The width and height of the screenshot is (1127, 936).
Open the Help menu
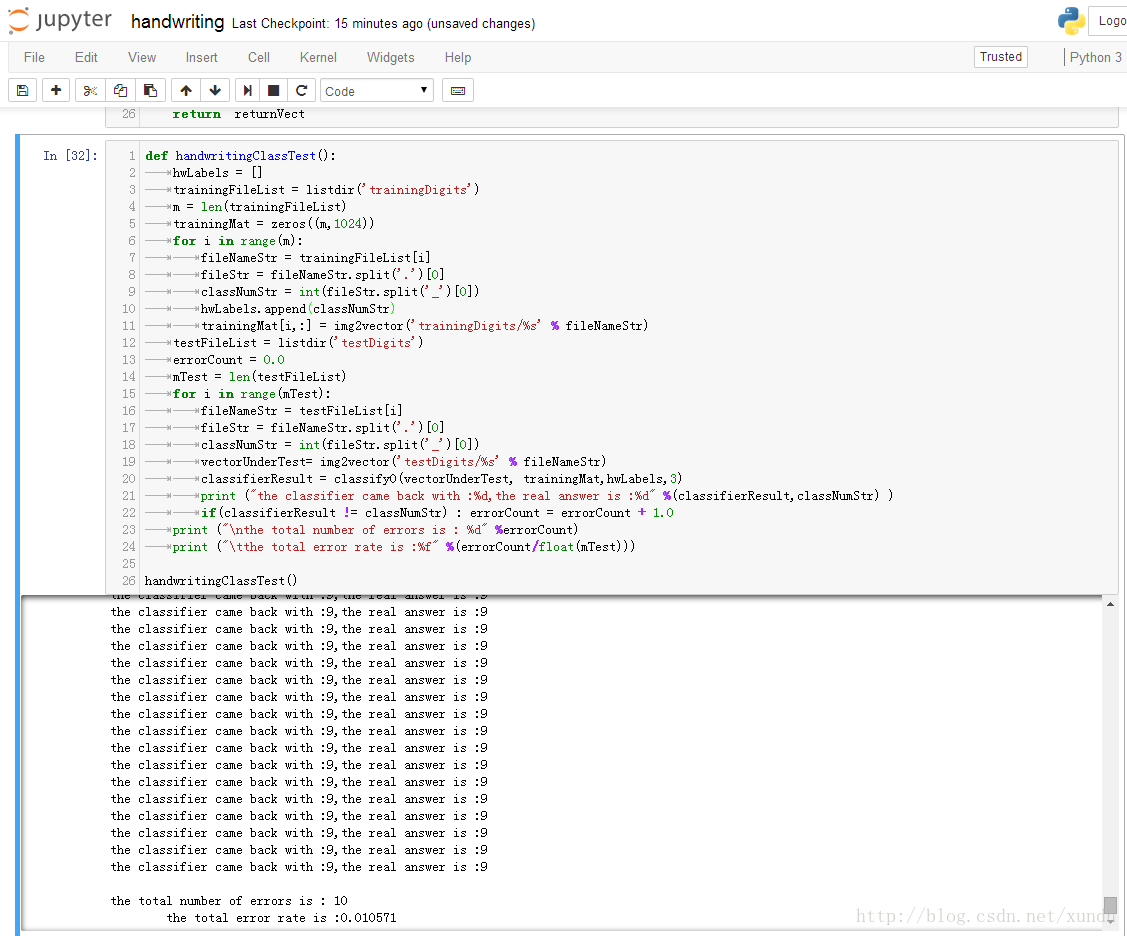[x=458, y=58]
